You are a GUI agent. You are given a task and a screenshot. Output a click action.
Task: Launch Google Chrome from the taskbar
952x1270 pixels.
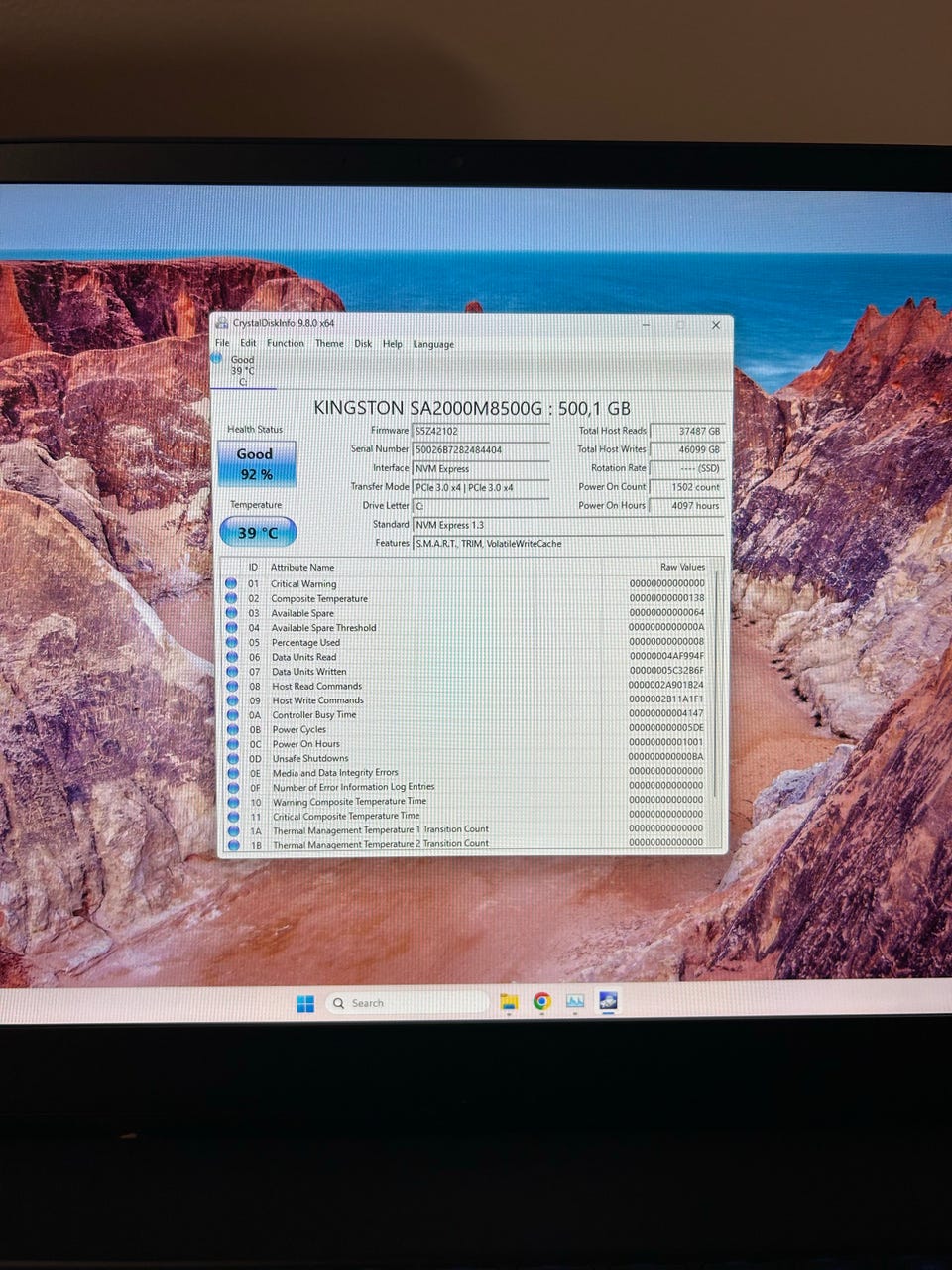[541, 1001]
